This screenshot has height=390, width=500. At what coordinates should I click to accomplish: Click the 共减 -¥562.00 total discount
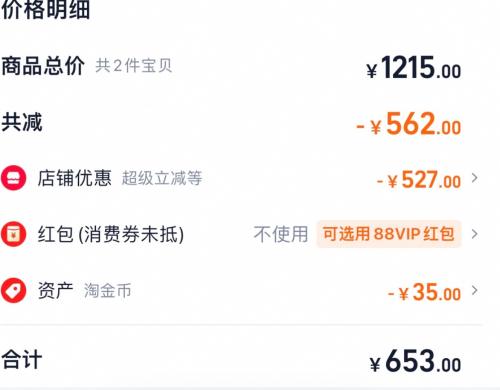pyautogui.click(x=409, y=124)
